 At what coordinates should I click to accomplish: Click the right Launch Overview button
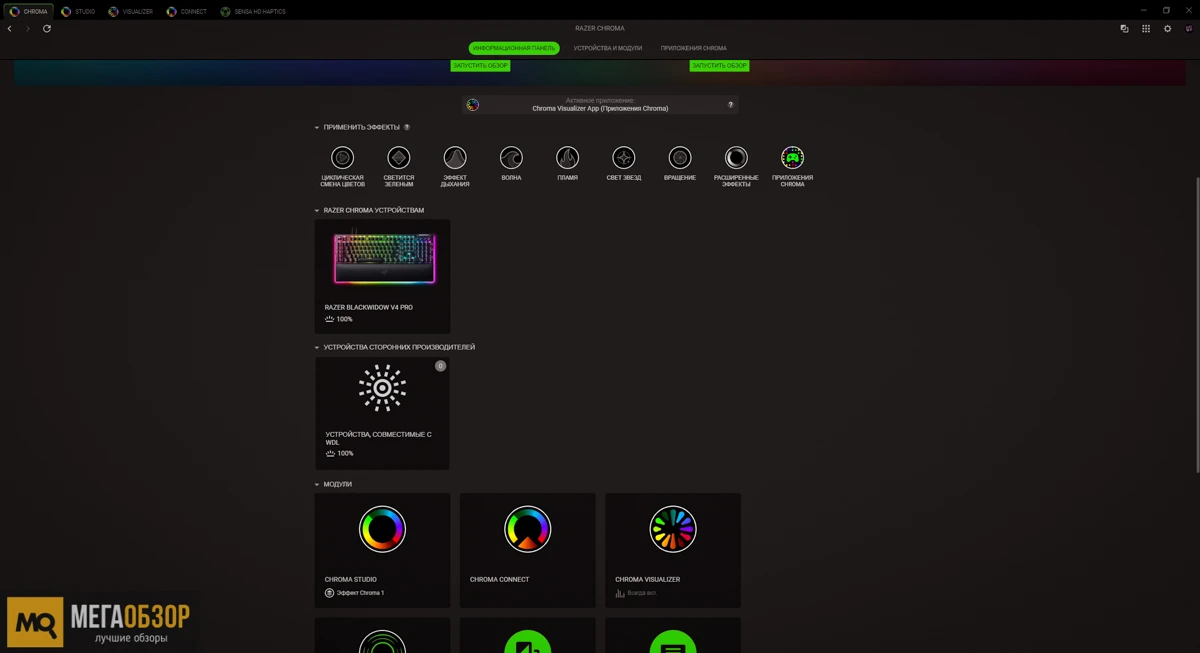tap(719, 66)
